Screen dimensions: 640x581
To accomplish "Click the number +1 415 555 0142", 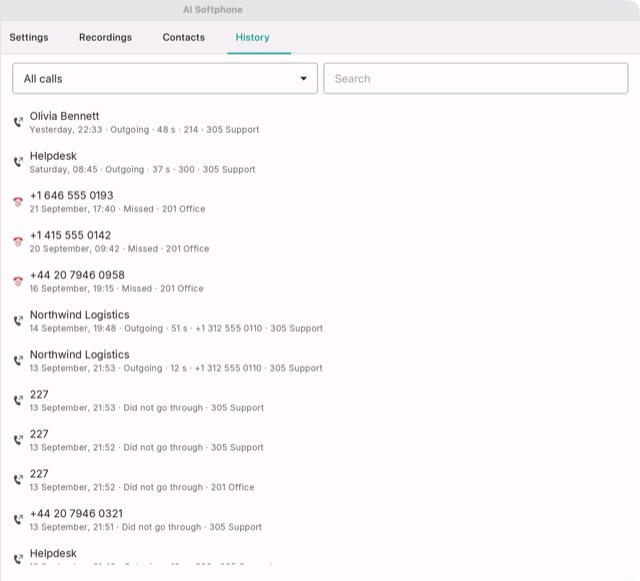I will 70,235.
